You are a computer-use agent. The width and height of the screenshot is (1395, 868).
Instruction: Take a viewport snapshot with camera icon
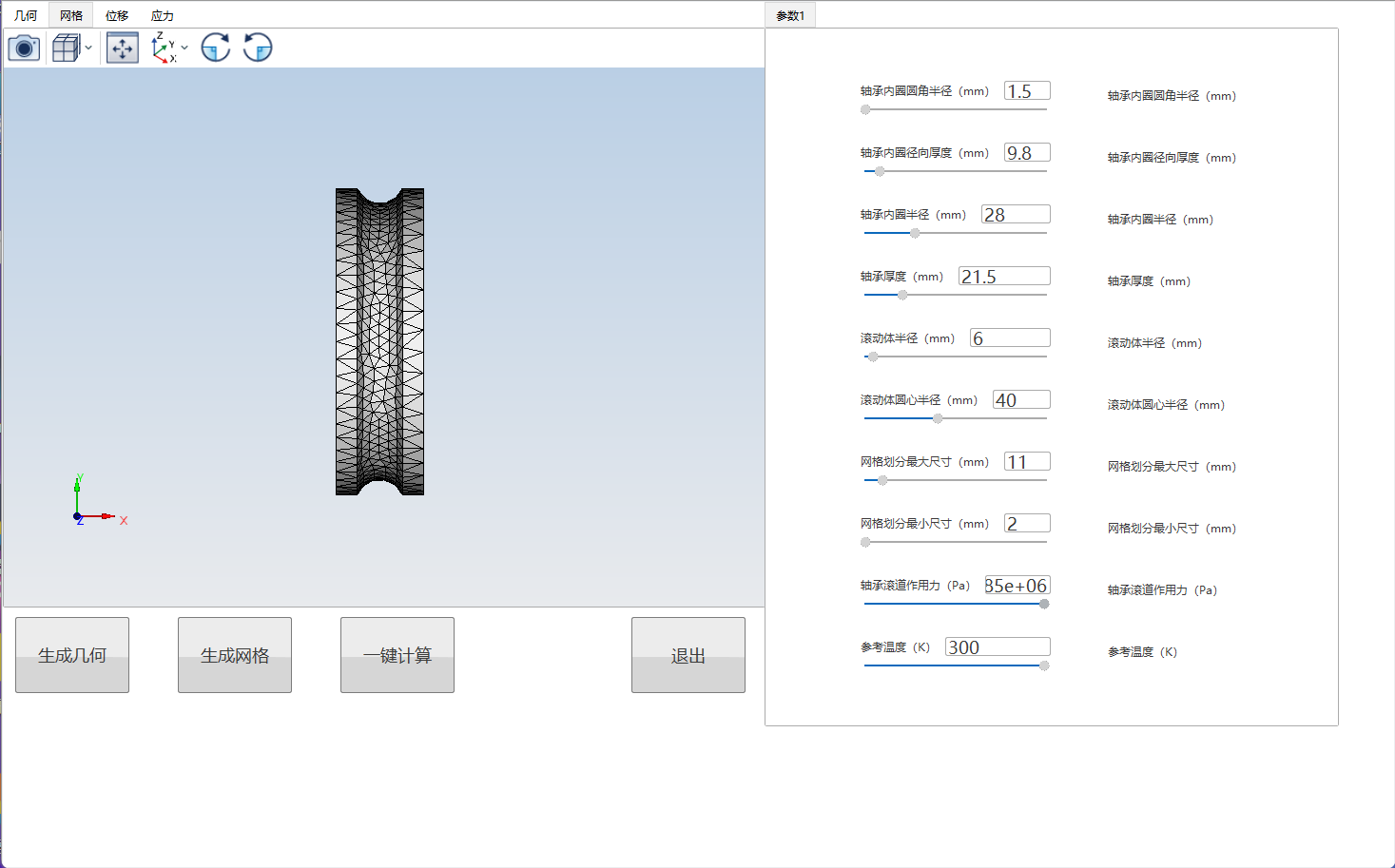24,48
